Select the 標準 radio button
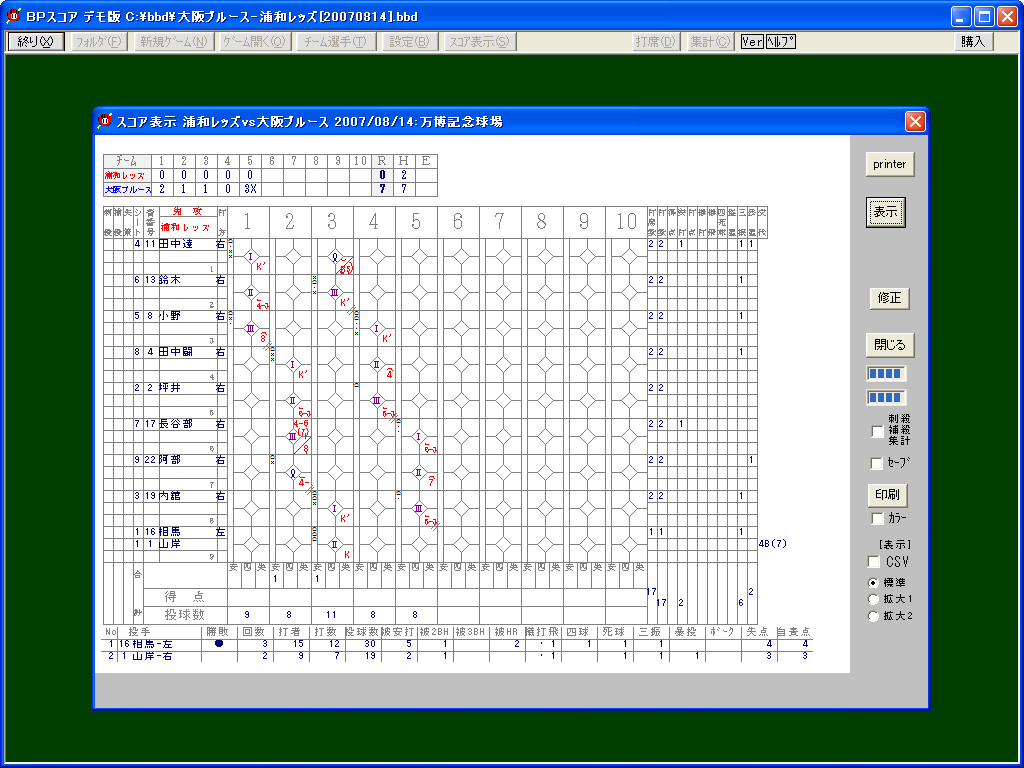 pos(872,583)
